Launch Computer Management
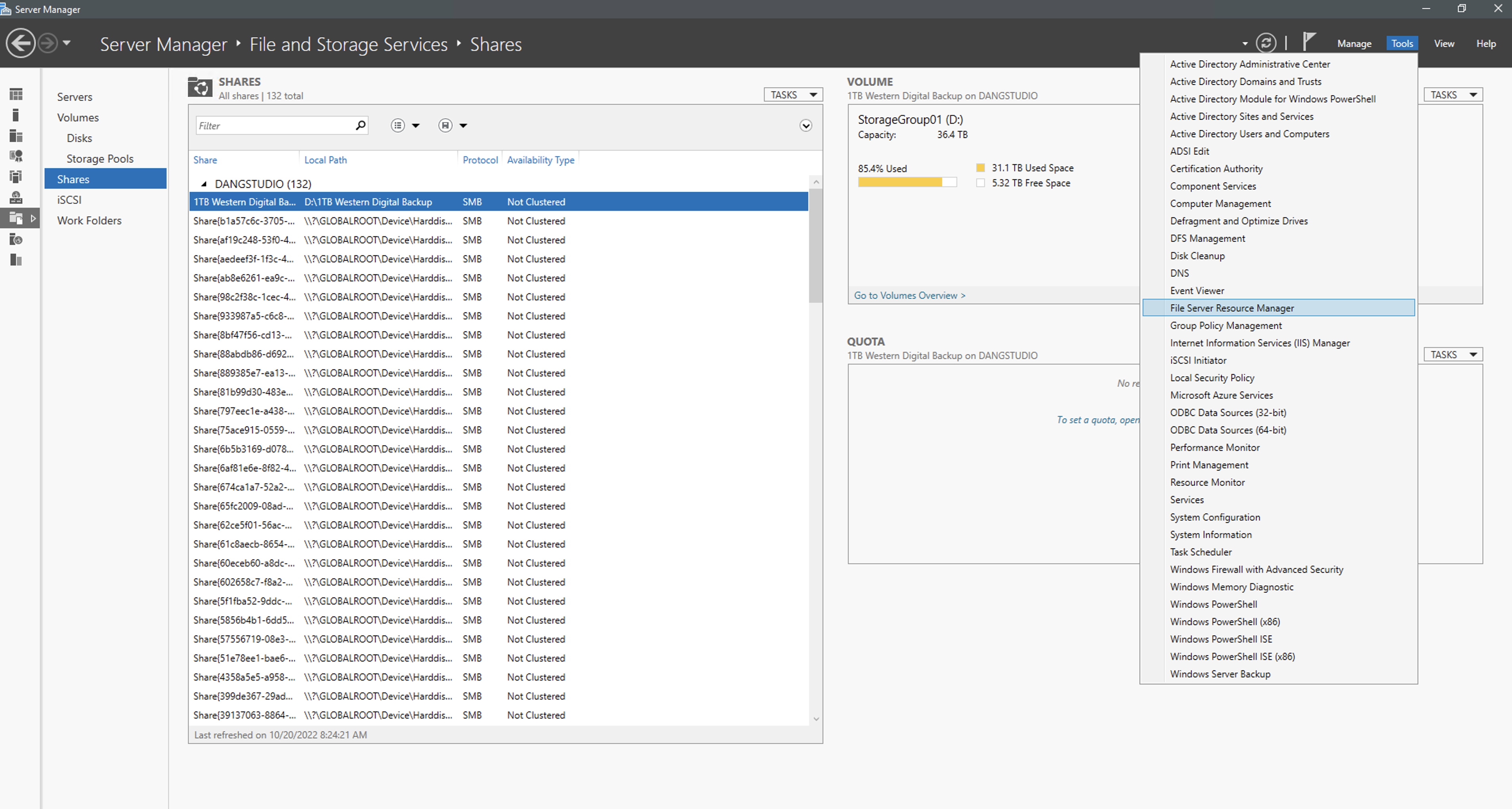Screen dimensions: 1512x809 1278,203
